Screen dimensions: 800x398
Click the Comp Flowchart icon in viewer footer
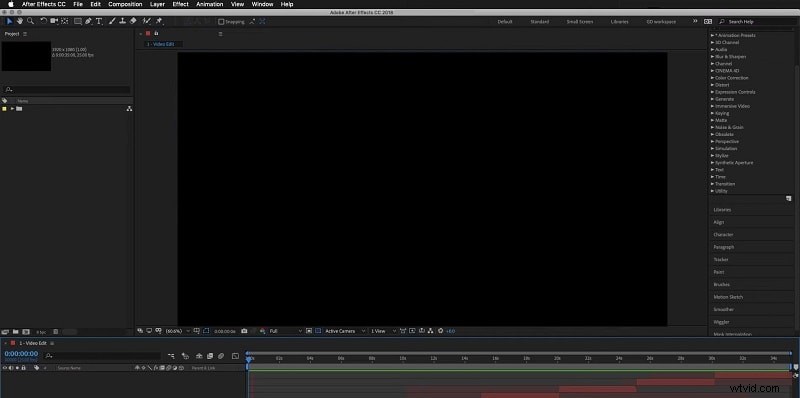click(430, 331)
